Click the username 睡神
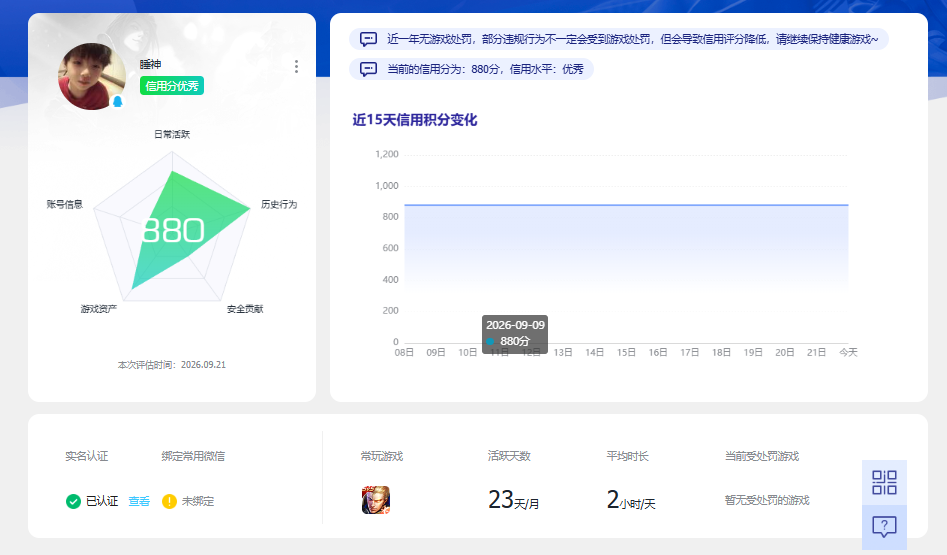 coord(150,64)
